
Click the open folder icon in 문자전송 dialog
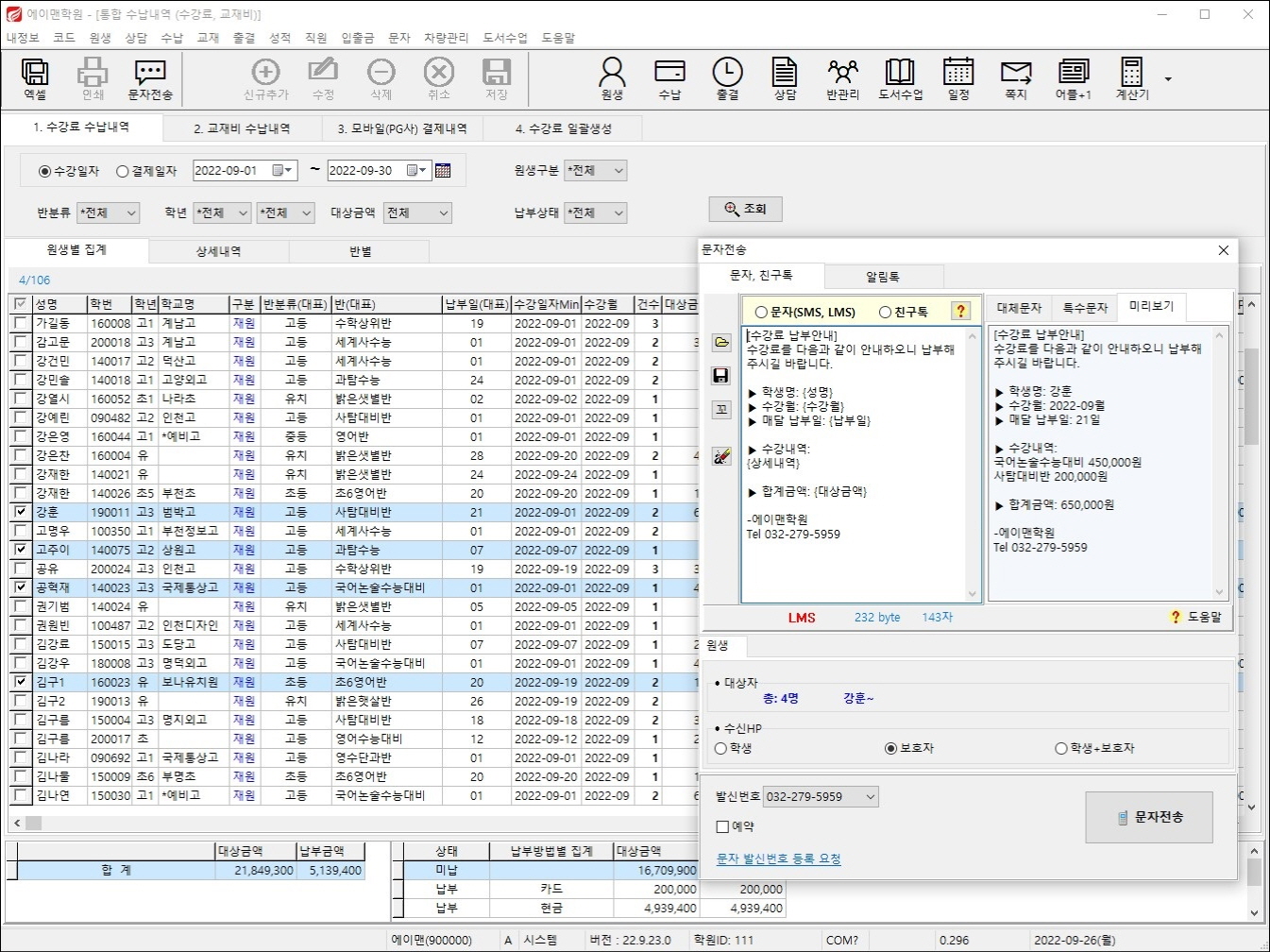pos(721,342)
